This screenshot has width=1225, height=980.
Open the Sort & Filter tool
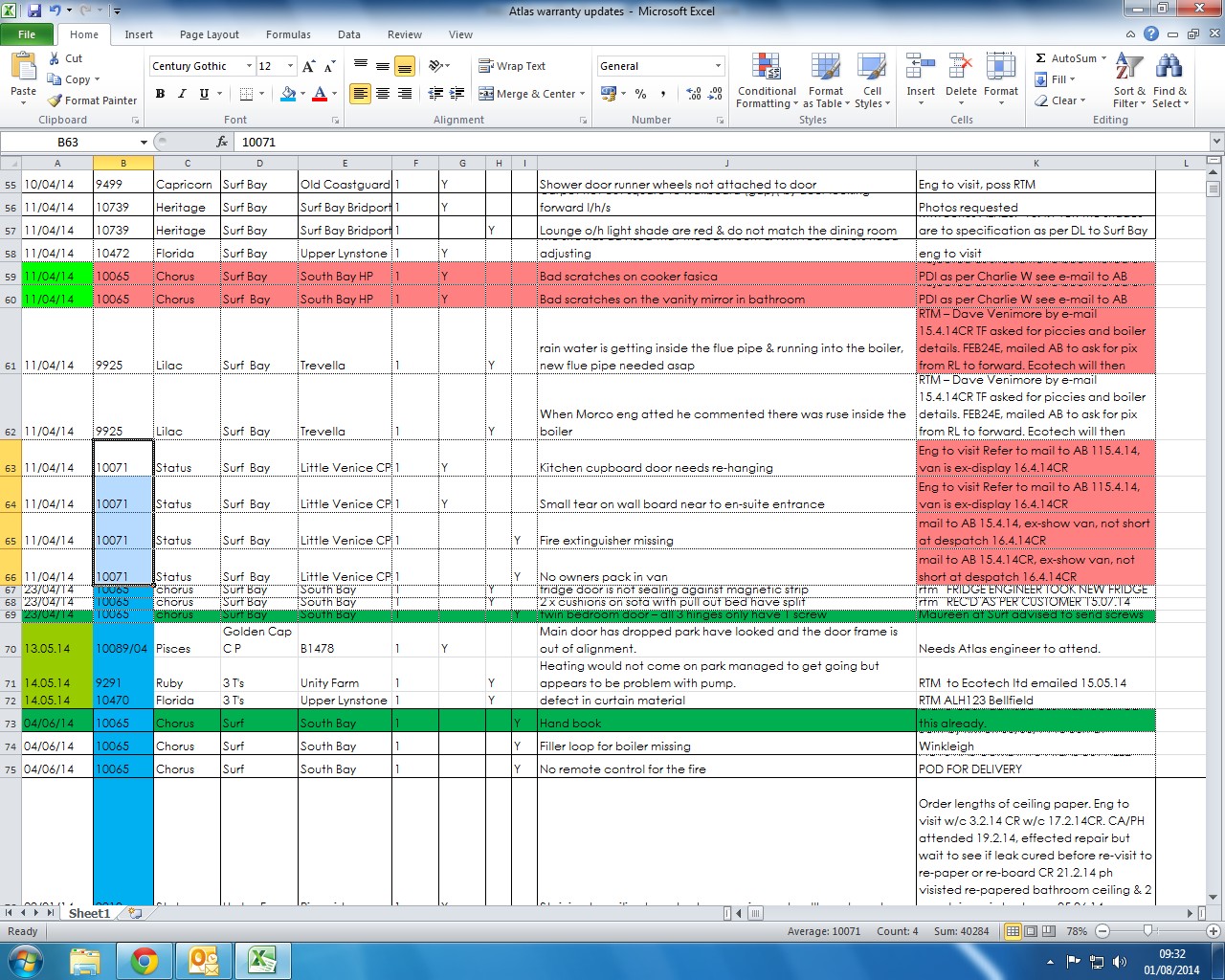pyautogui.click(x=1129, y=80)
